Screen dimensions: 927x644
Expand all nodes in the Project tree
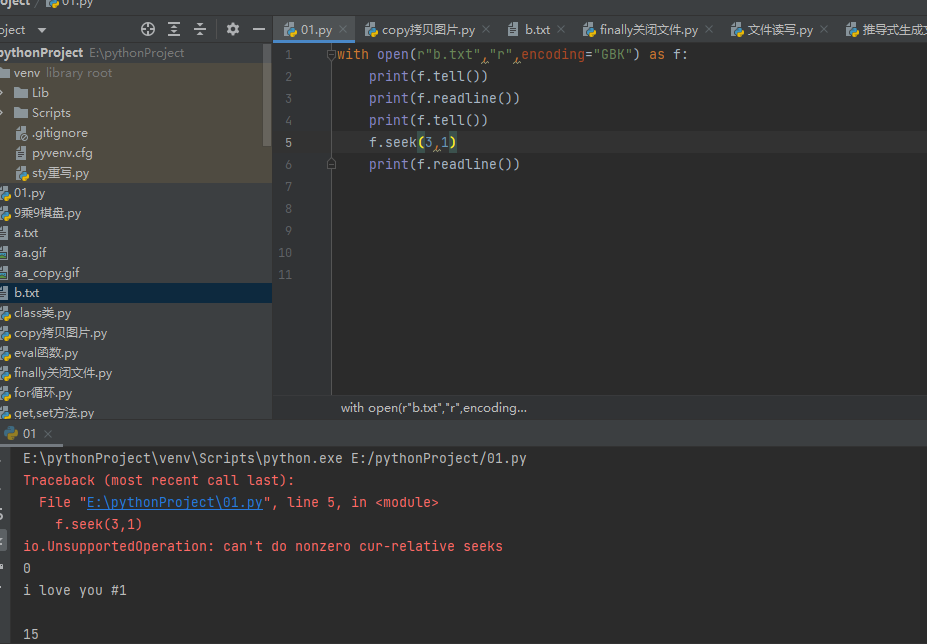[x=174, y=29]
